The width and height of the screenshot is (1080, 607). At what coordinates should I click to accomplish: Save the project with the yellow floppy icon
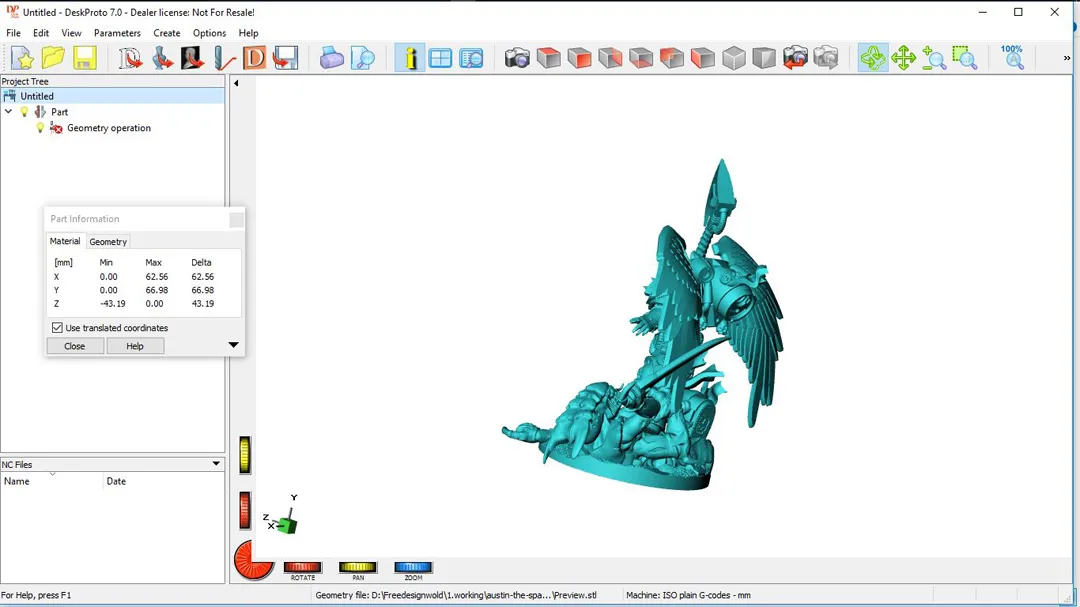84,59
